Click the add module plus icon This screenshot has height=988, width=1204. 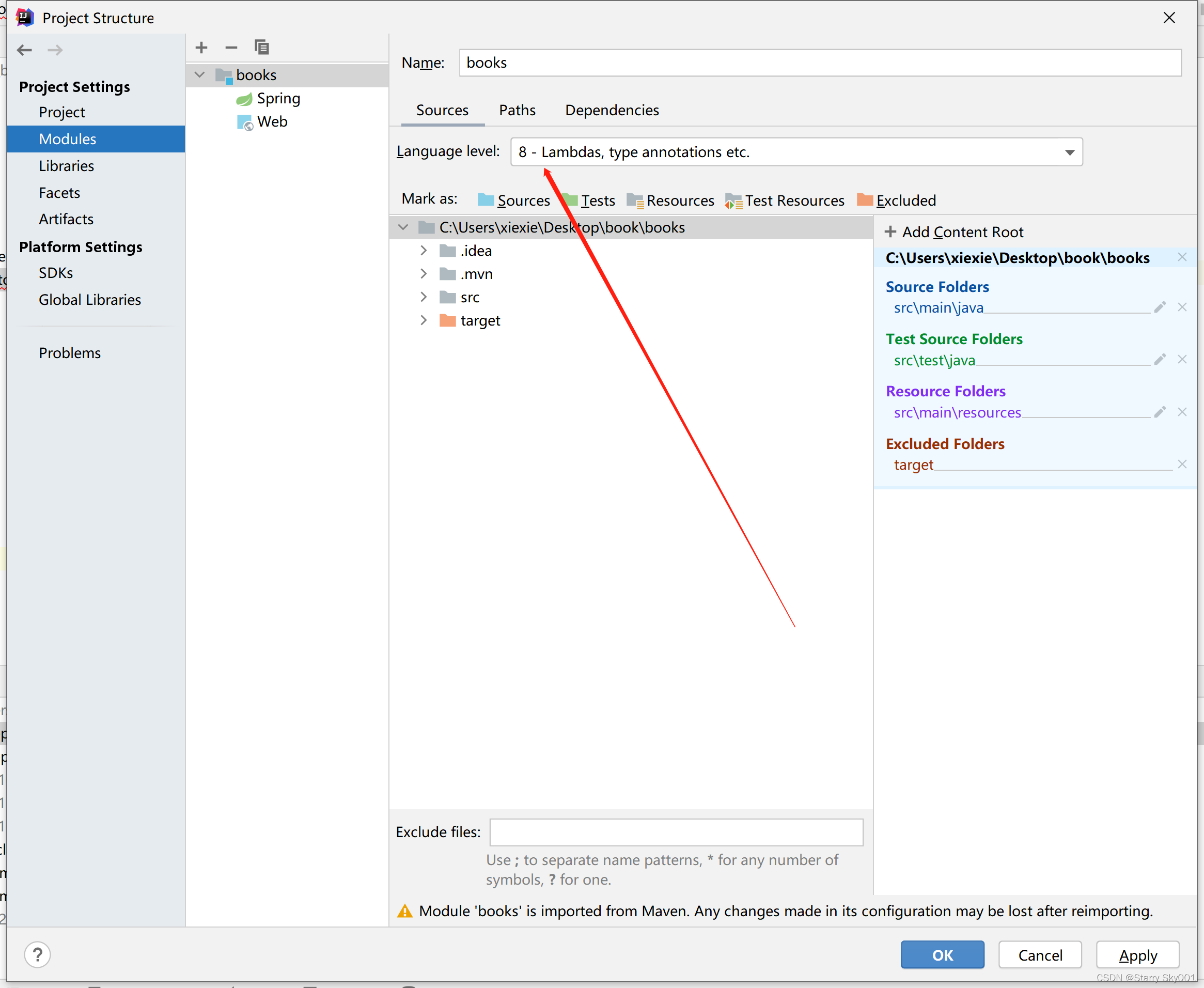tap(201, 48)
